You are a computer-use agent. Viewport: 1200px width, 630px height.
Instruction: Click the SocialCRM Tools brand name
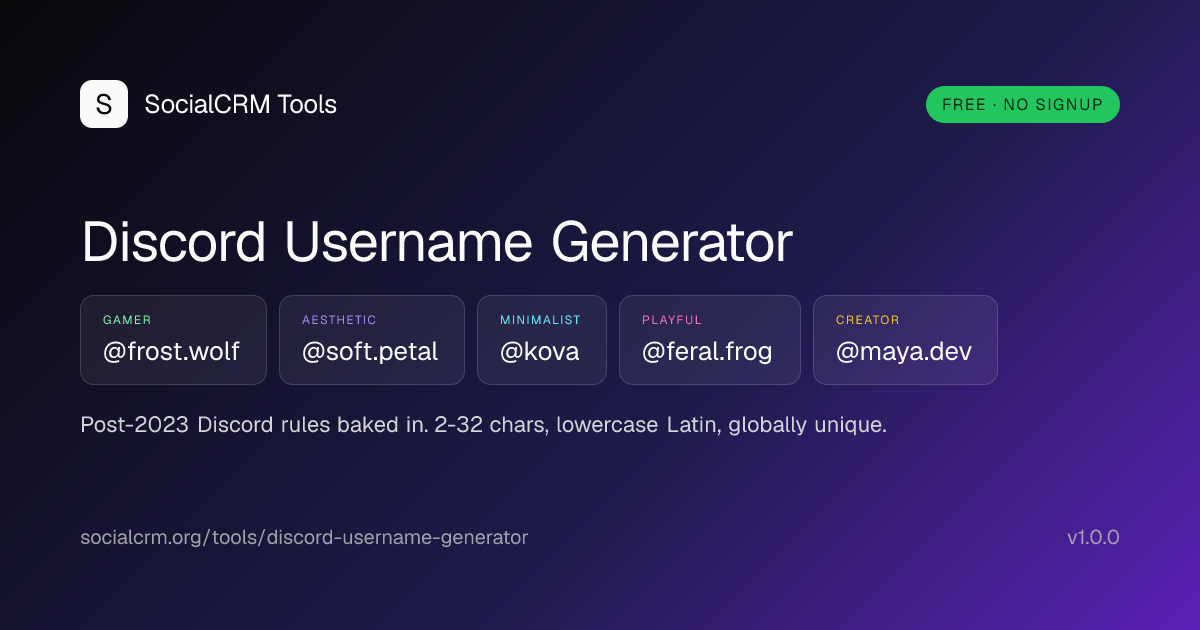(x=241, y=104)
